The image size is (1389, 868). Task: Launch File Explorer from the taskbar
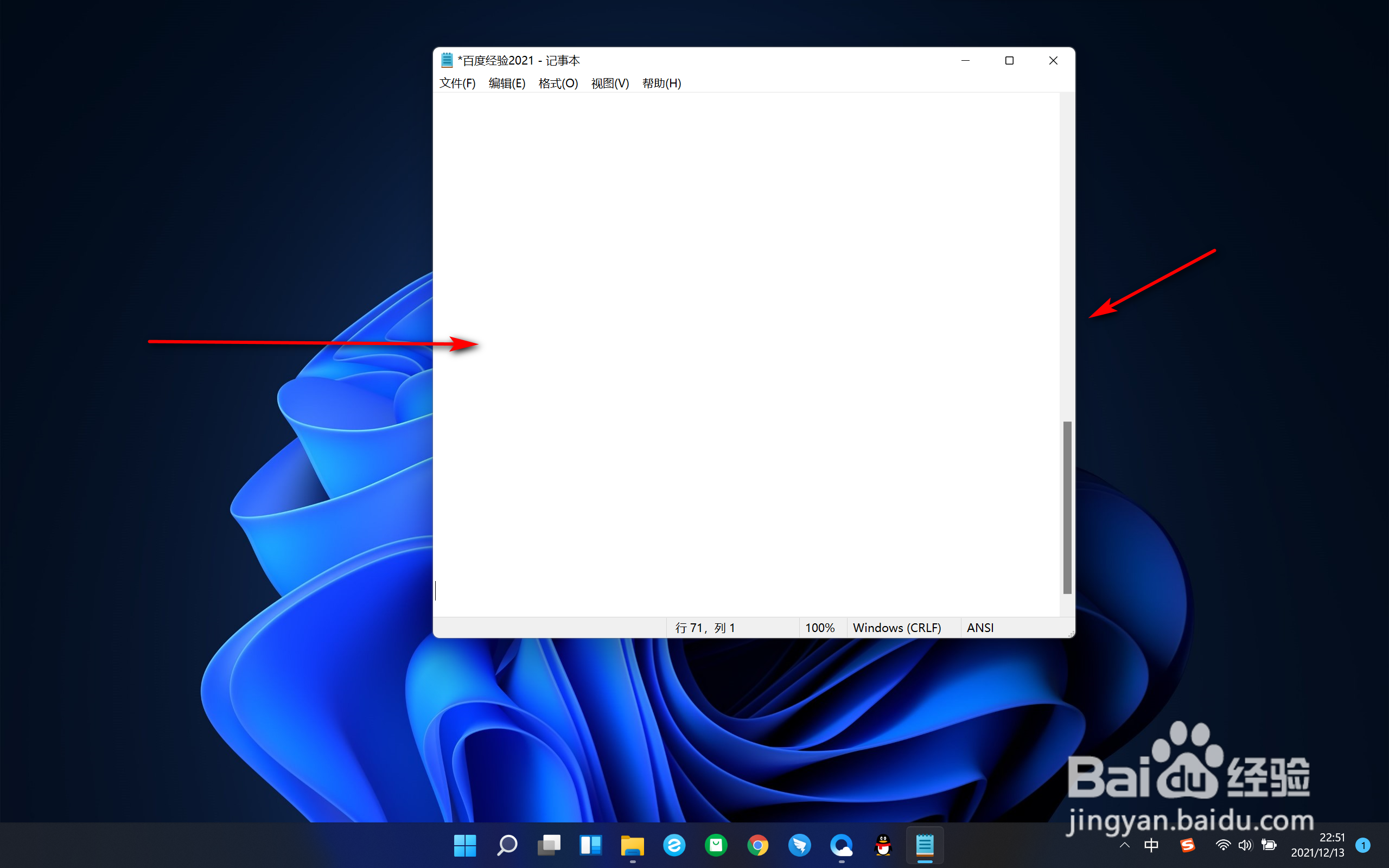[633, 845]
